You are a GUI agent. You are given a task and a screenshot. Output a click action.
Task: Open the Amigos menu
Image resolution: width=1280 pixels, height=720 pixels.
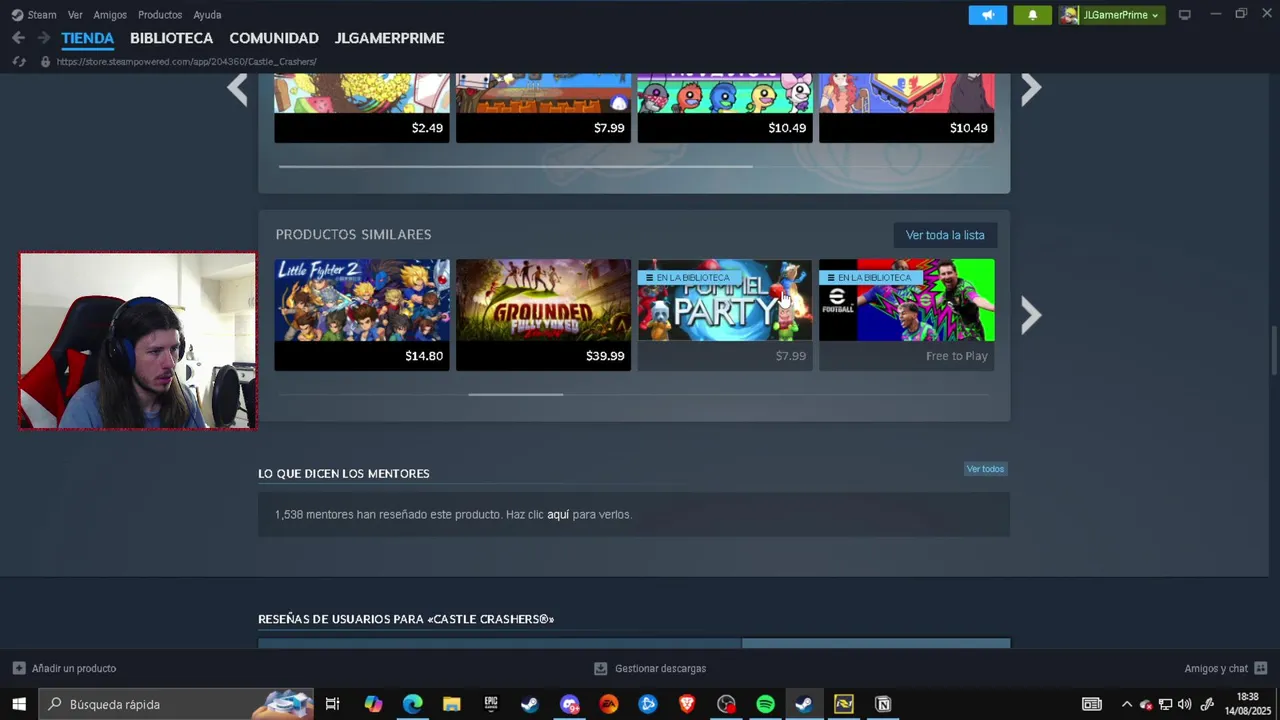click(x=110, y=15)
